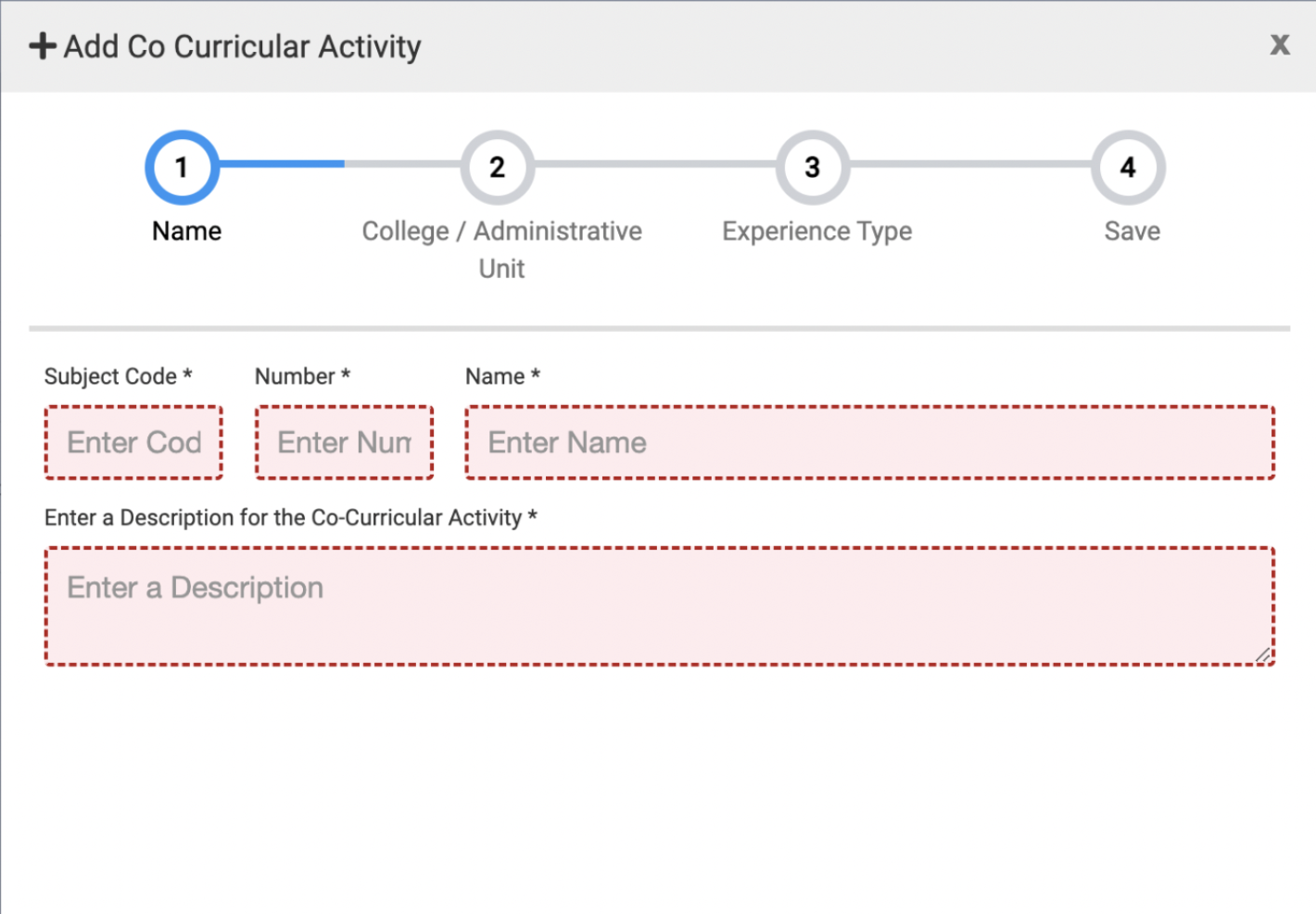
Task: Close the Add Co Curricular Activity dialog
Action: point(1279,44)
